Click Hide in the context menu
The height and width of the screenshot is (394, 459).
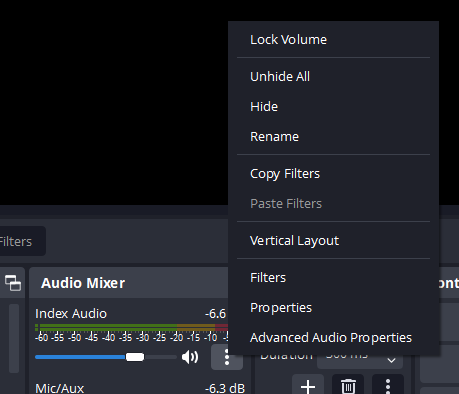click(x=333, y=107)
